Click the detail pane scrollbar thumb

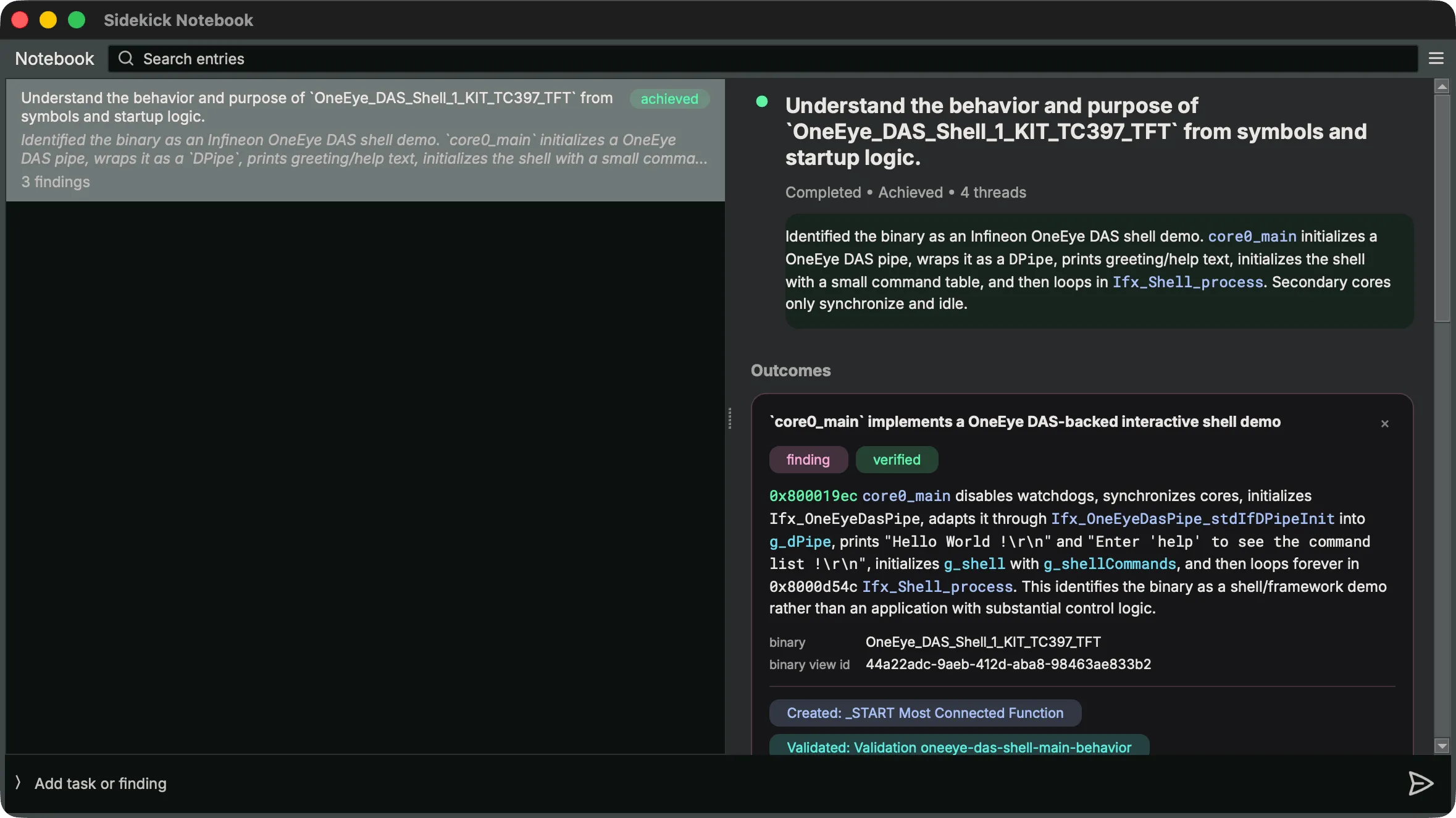[1442, 208]
